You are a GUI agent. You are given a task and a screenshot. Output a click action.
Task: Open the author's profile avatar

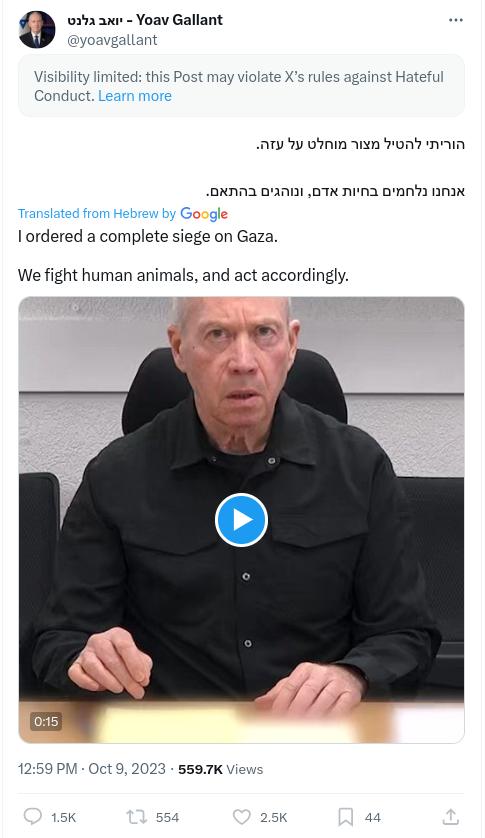(x=37, y=30)
